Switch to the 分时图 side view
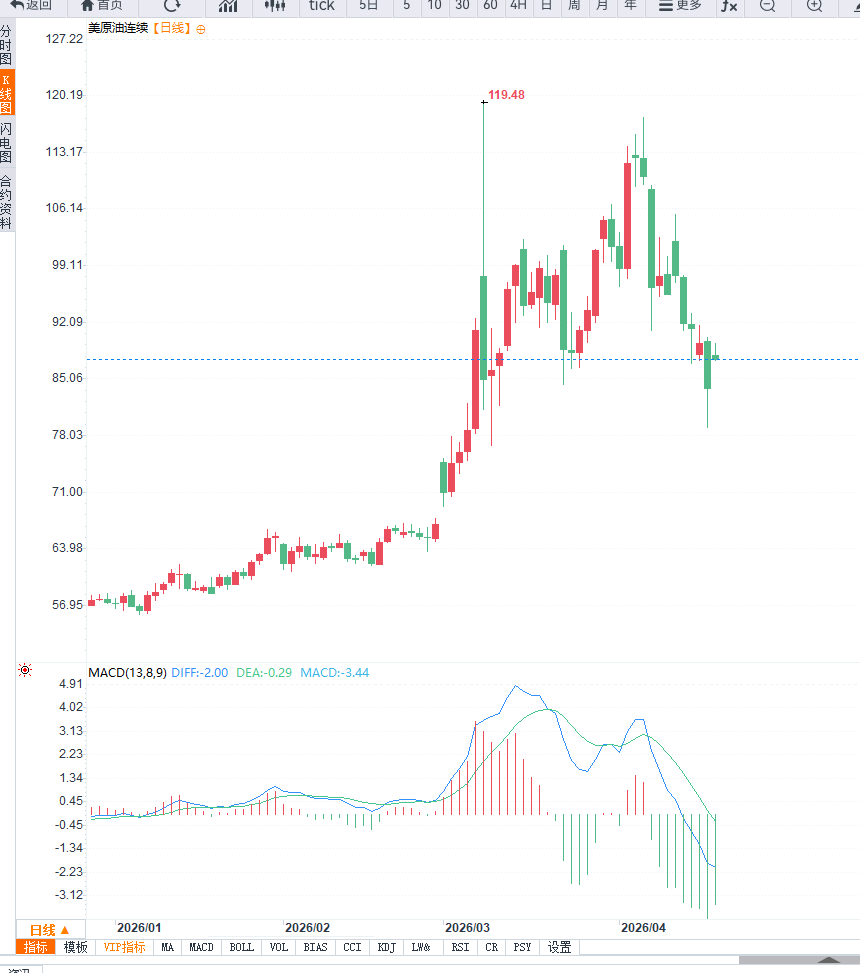 coord(7,46)
